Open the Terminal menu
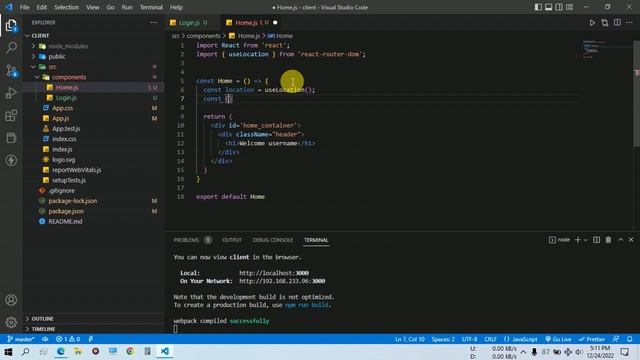Screen dimensions: 640x360 point(151,7)
